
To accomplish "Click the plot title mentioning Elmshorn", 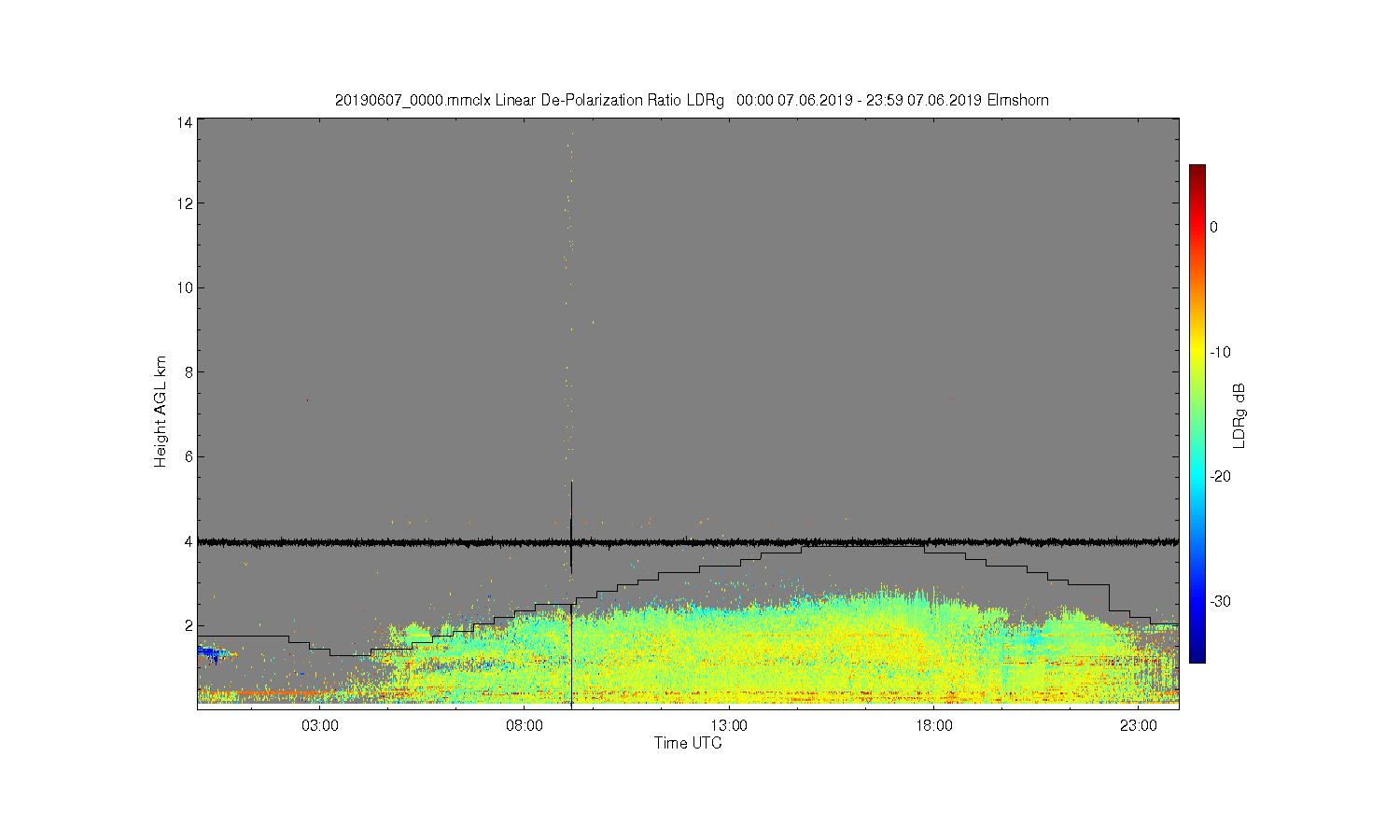I will [x=692, y=100].
